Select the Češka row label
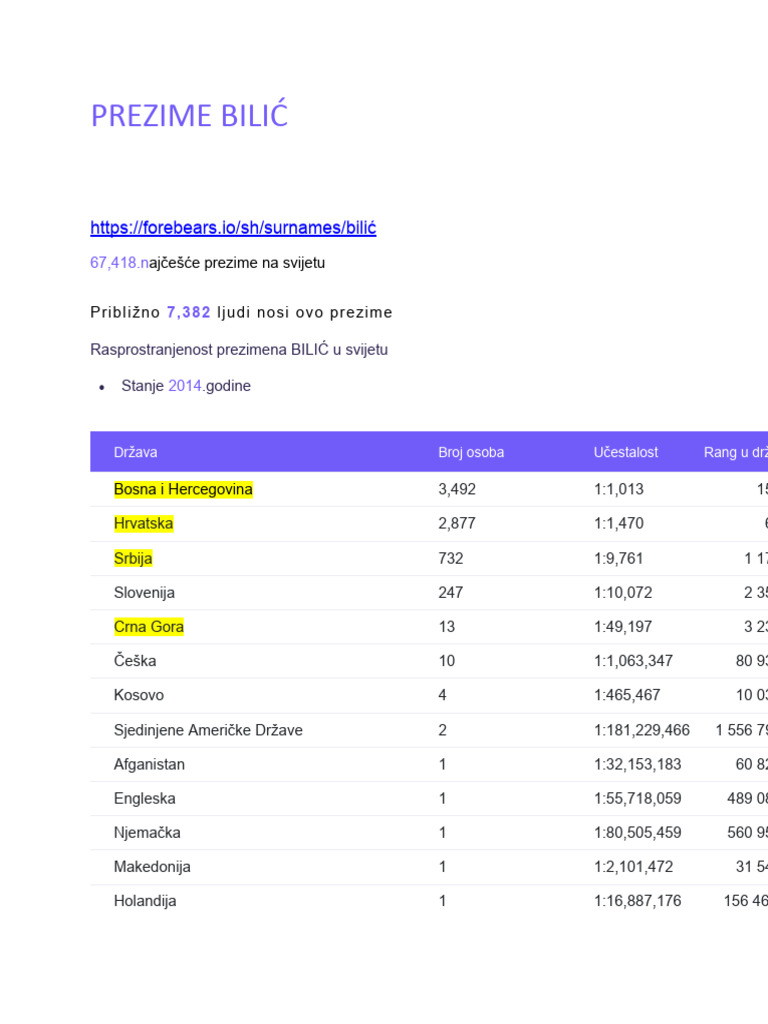This screenshot has width=768, height=1024. click(x=135, y=661)
